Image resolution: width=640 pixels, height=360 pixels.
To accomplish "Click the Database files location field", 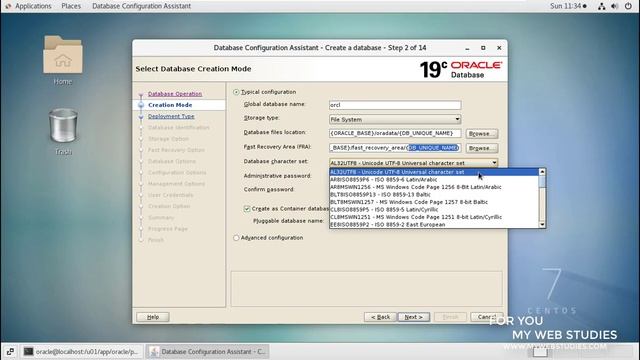I will point(395,133).
